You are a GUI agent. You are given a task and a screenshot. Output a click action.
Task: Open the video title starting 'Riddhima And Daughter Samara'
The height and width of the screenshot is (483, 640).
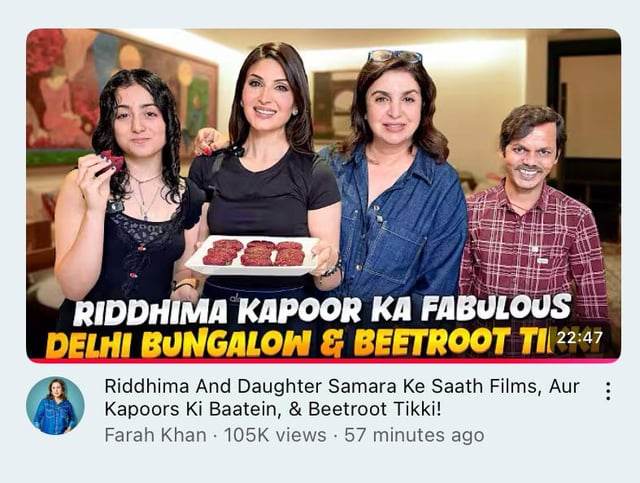(342, 398)
